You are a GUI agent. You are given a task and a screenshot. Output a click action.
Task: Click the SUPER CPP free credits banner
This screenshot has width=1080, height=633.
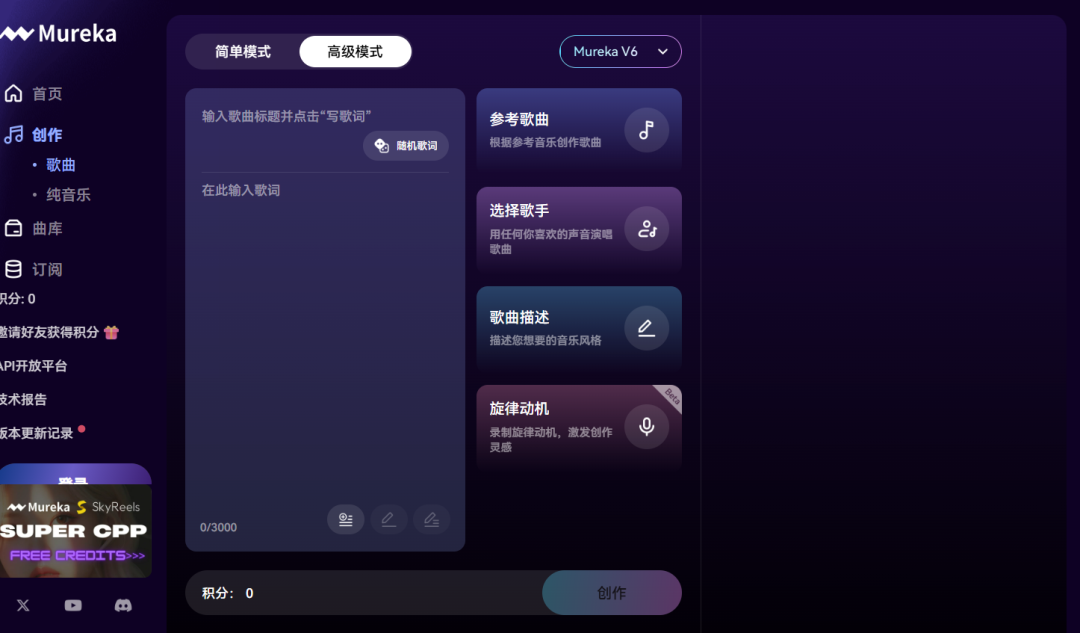point(75,532)
